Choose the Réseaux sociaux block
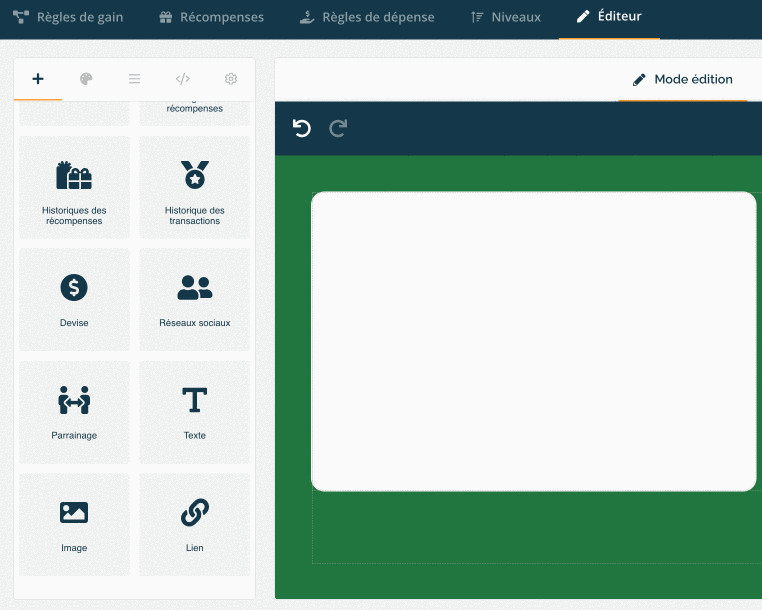This screenshot has height=610, width=762. [195, 299]
